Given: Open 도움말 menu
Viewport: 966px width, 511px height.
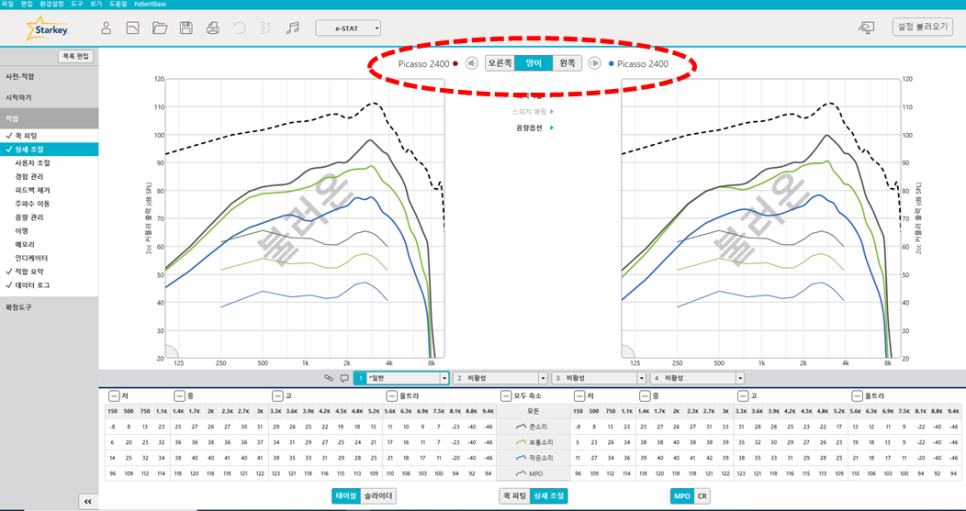Looking at the screenshot, I should point(118,4).
